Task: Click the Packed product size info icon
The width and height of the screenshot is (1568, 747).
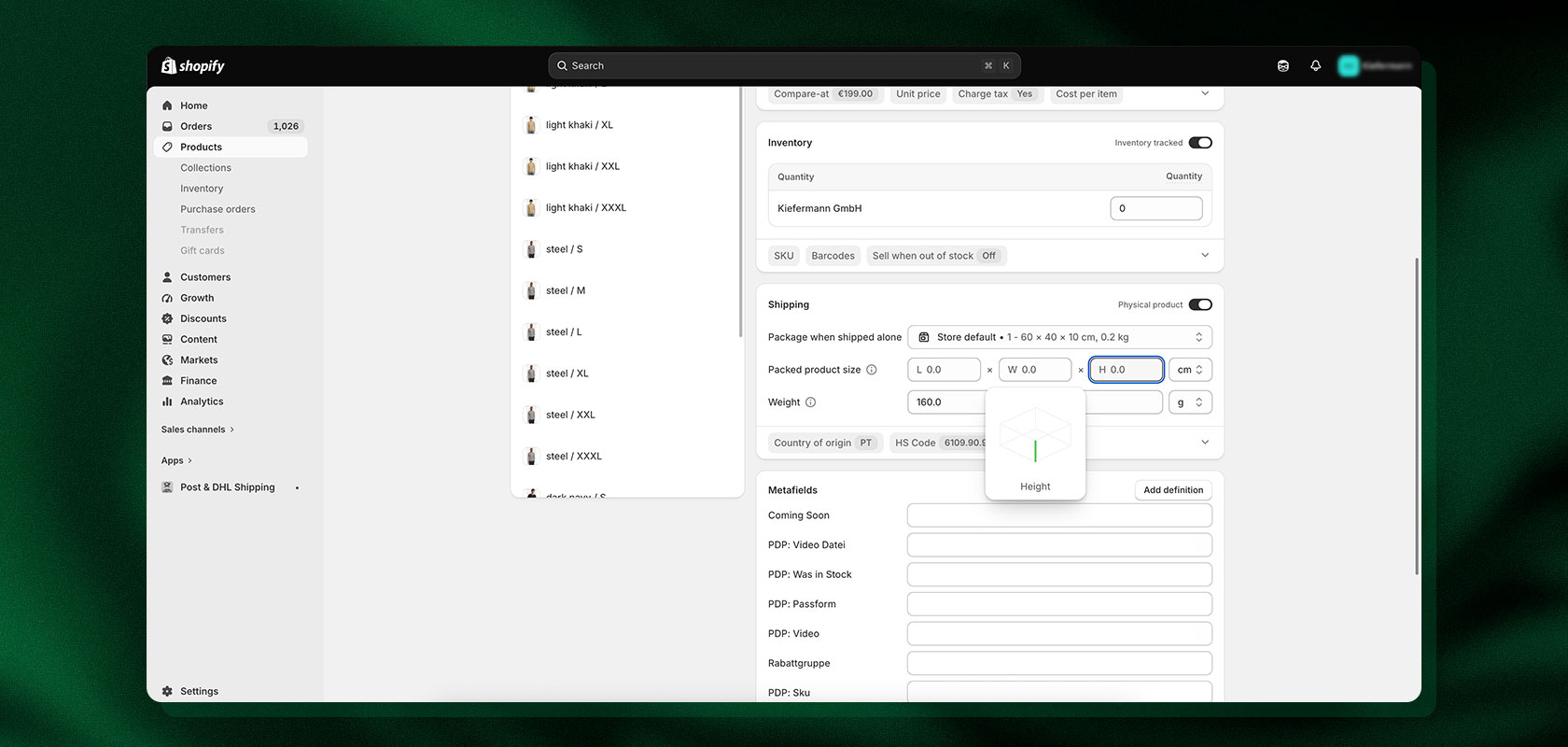Action: (872, 370)
